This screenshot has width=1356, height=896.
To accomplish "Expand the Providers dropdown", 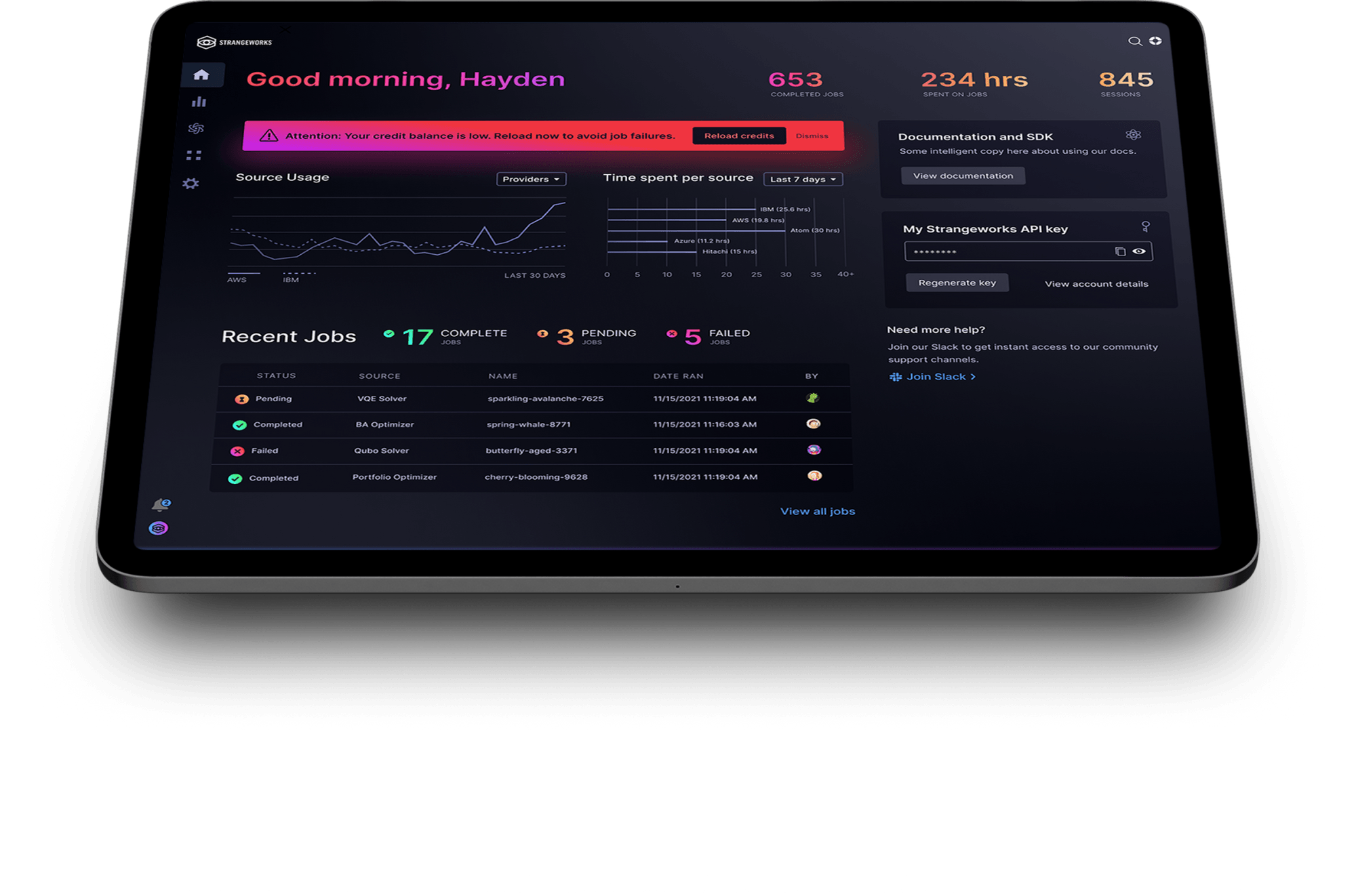I will tap(531, 179).
